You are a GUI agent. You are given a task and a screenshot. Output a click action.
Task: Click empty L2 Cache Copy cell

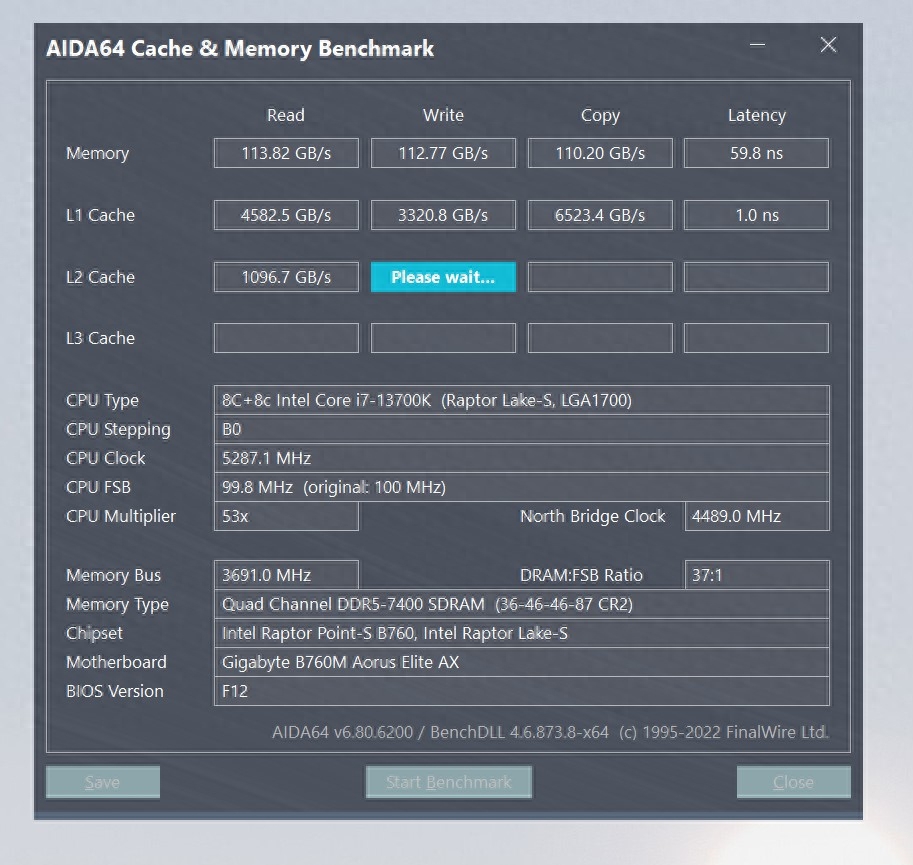click(x=600, y=277)
